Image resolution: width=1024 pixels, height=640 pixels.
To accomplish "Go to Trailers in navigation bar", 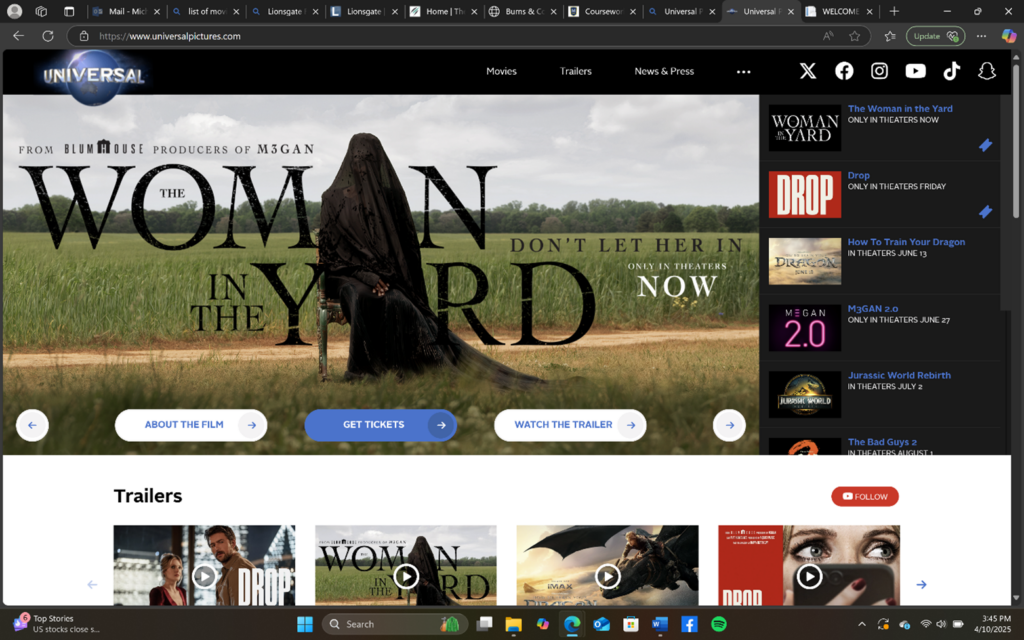I will (575, 72).
